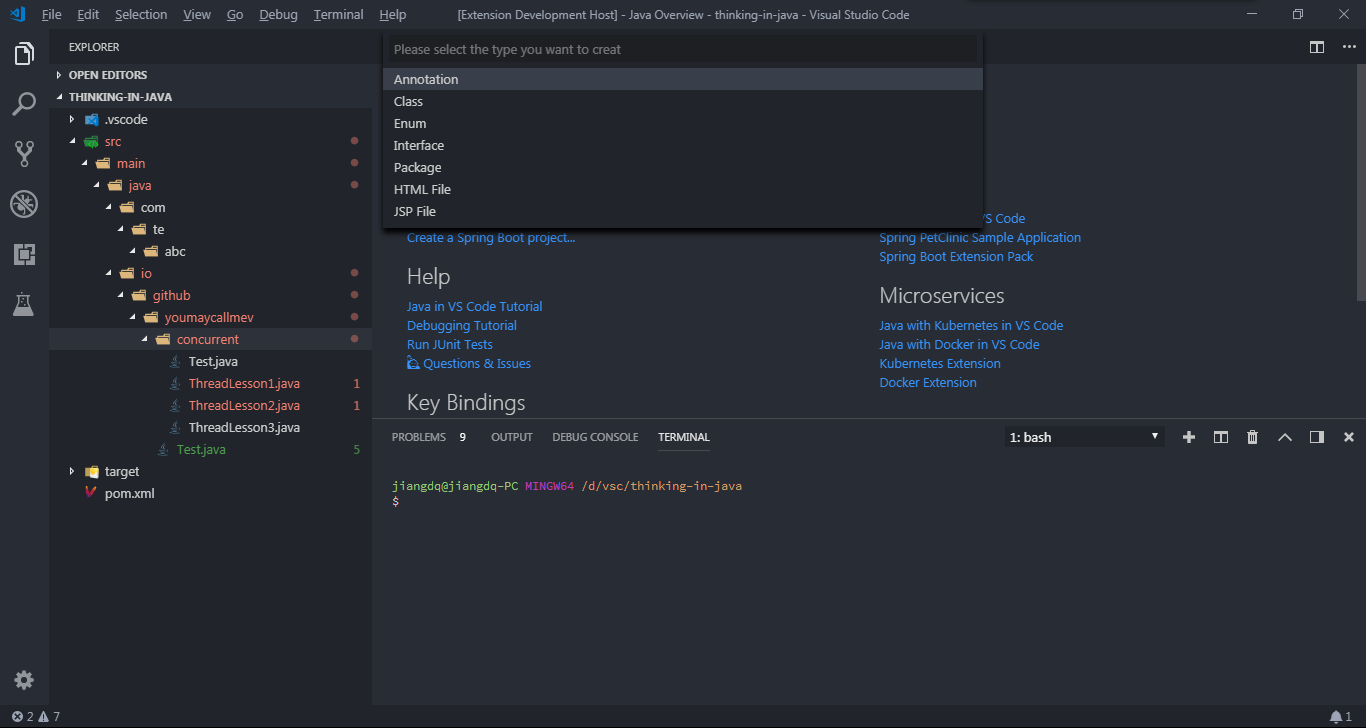Open Spring PetClinic Sample Application link
The height and width of the screenshot is (728, 1366).
pos(980,237)
